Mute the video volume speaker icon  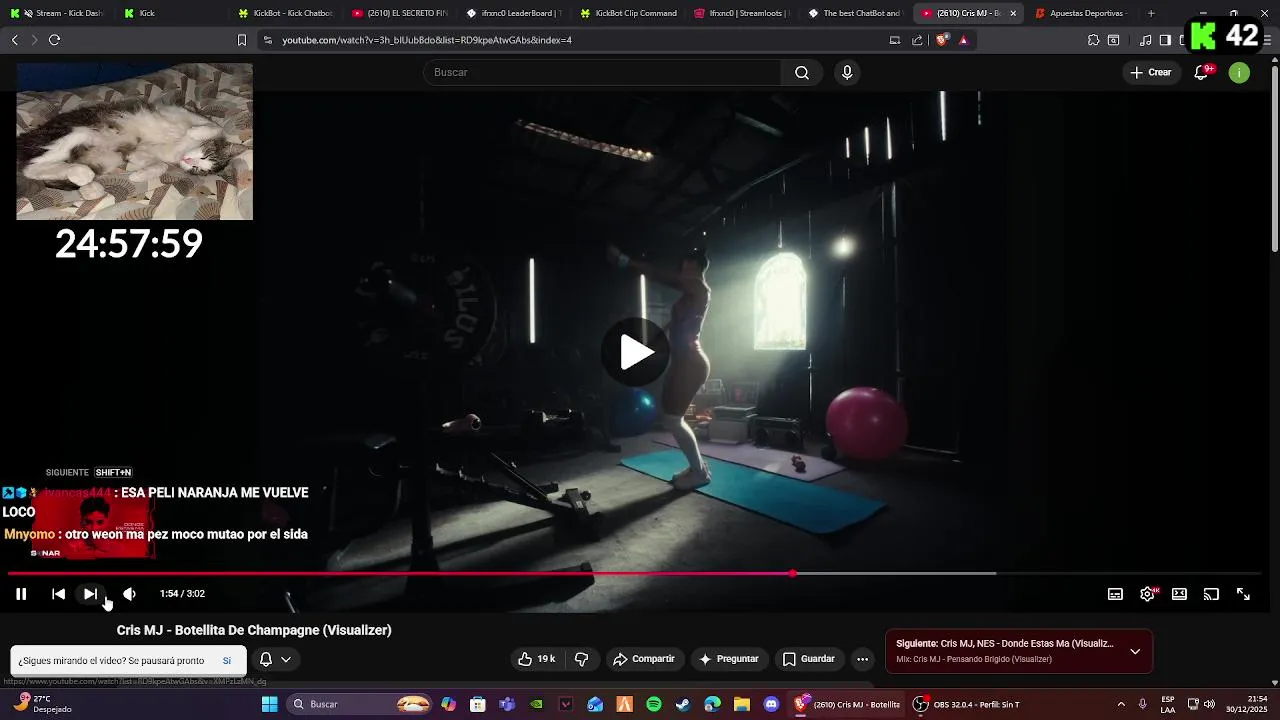(x=129, y=594)
